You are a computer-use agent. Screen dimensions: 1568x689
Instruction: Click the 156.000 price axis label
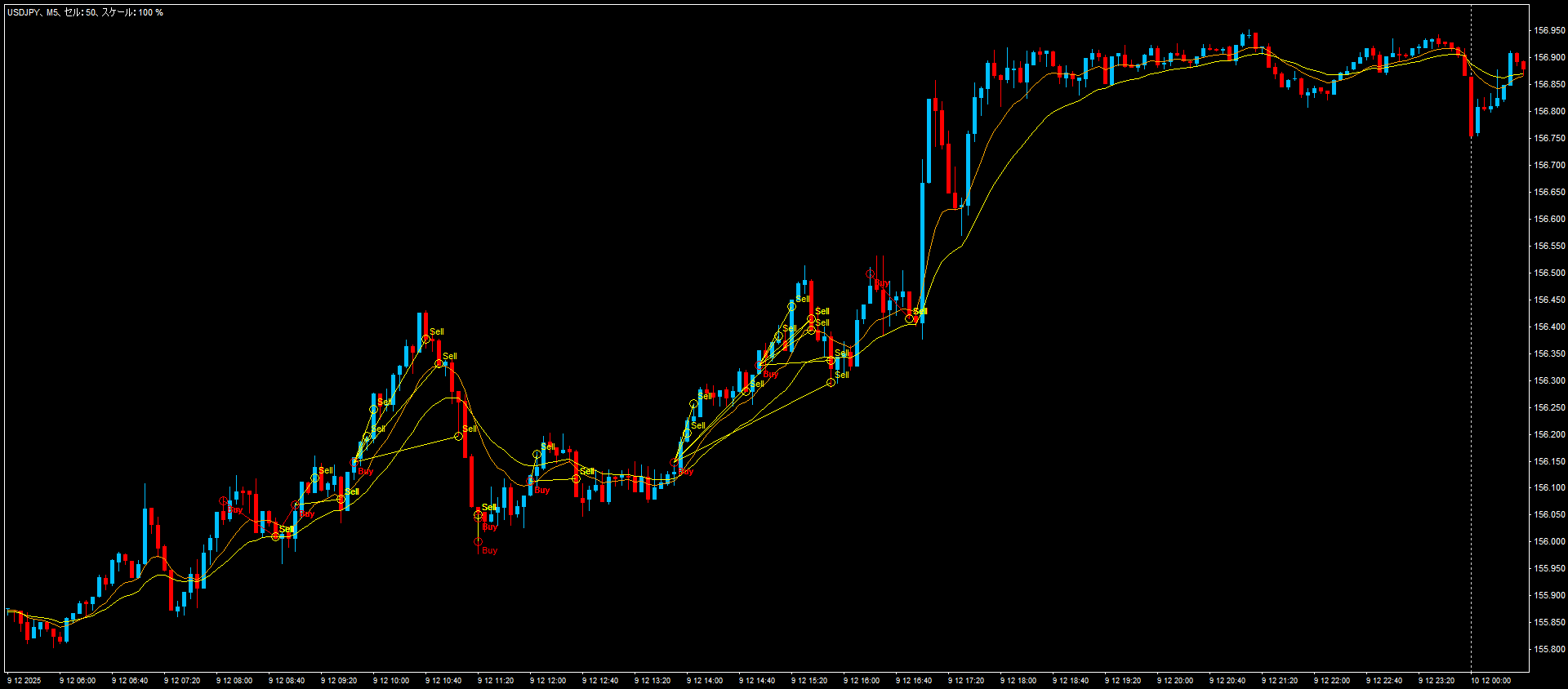(x=1549, y=541)
